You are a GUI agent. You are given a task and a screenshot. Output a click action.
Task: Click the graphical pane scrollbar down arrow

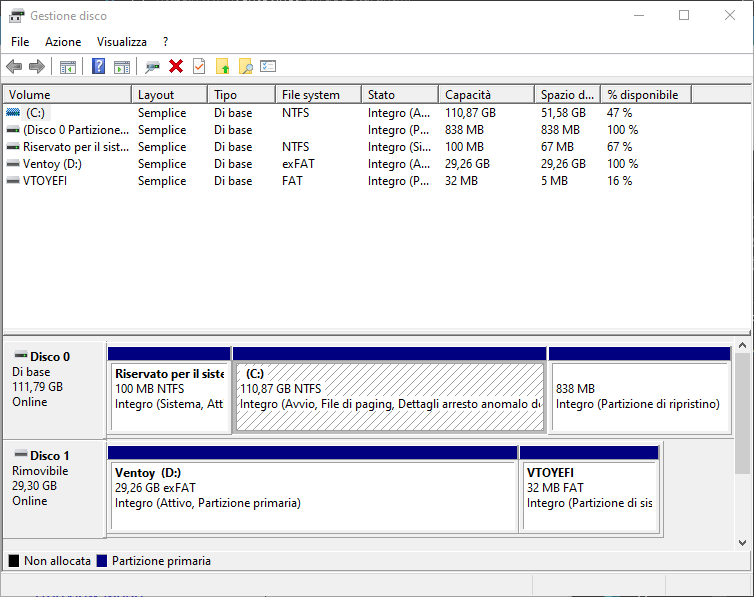(742, 543)
